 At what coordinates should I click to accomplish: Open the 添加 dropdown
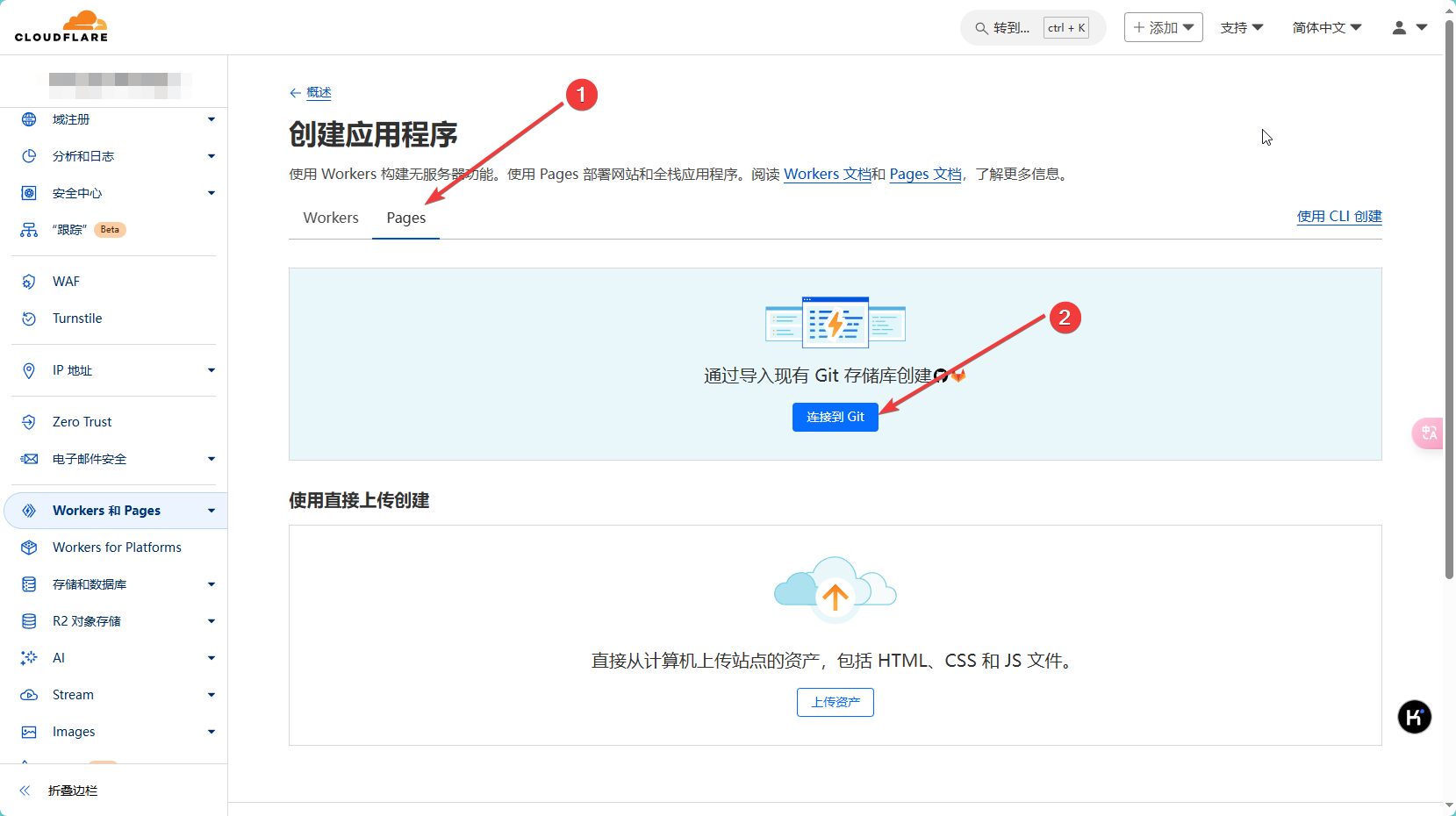pos(1163,27)
